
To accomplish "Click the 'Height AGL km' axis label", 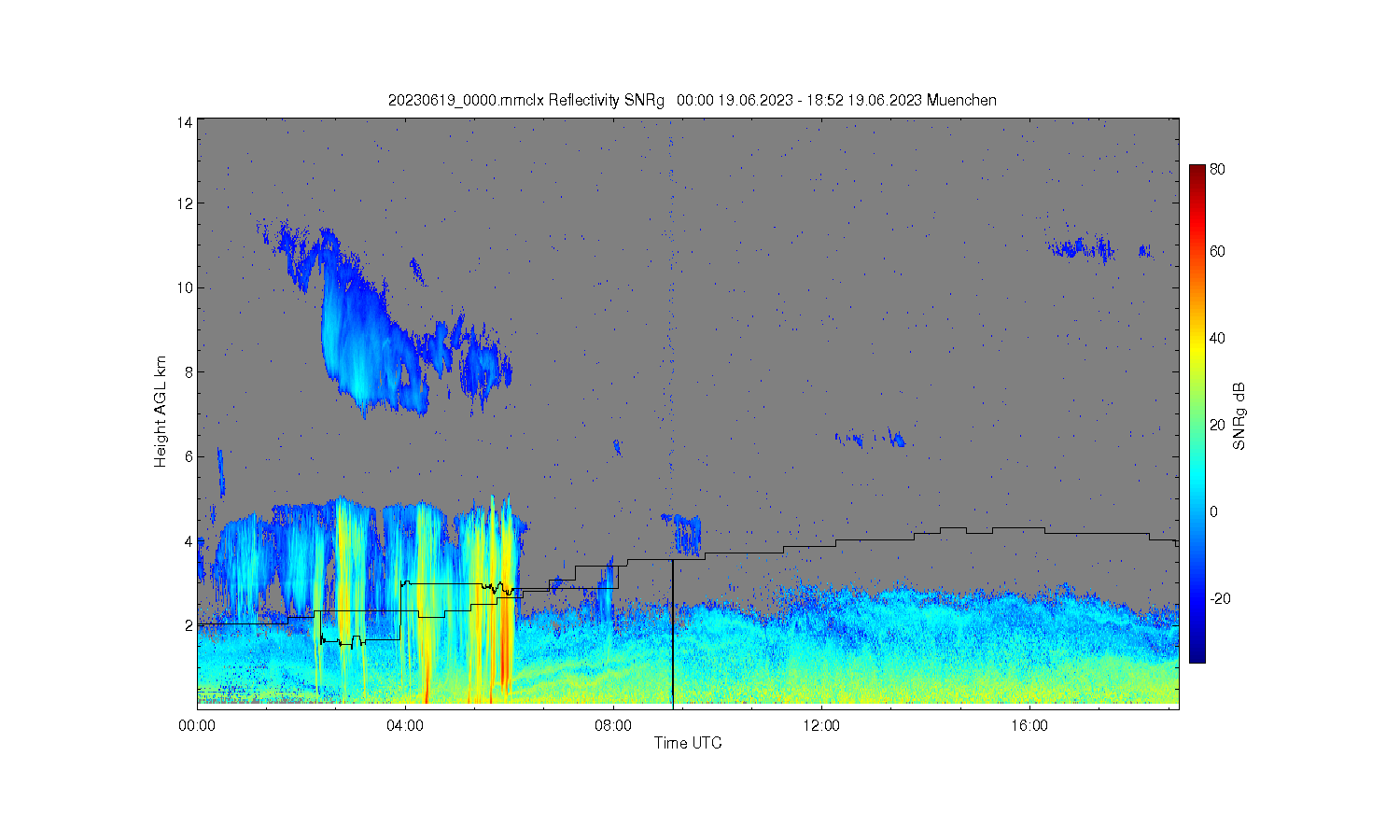I will 161,412.
